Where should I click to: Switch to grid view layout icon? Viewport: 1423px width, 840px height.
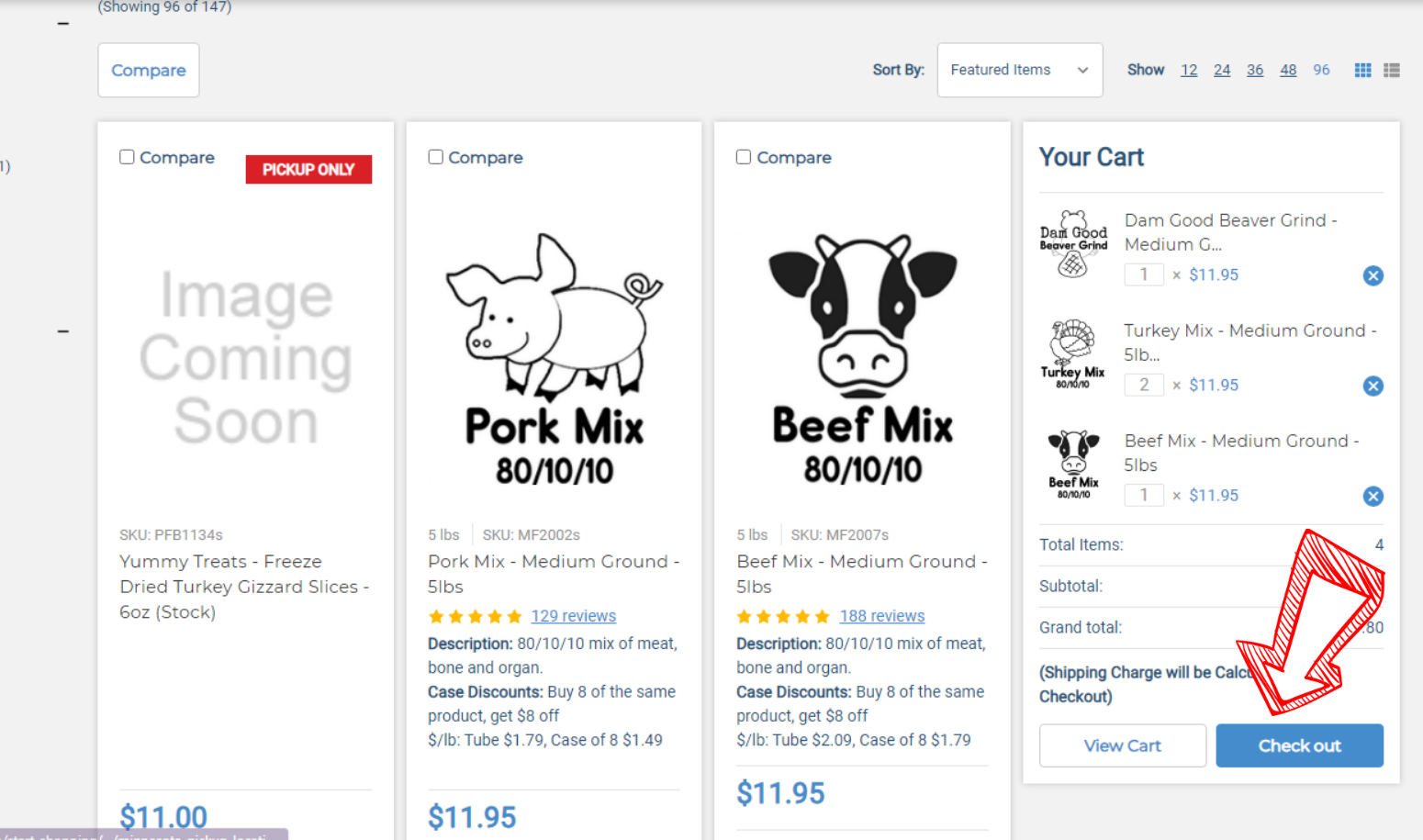coord(1362,70)
